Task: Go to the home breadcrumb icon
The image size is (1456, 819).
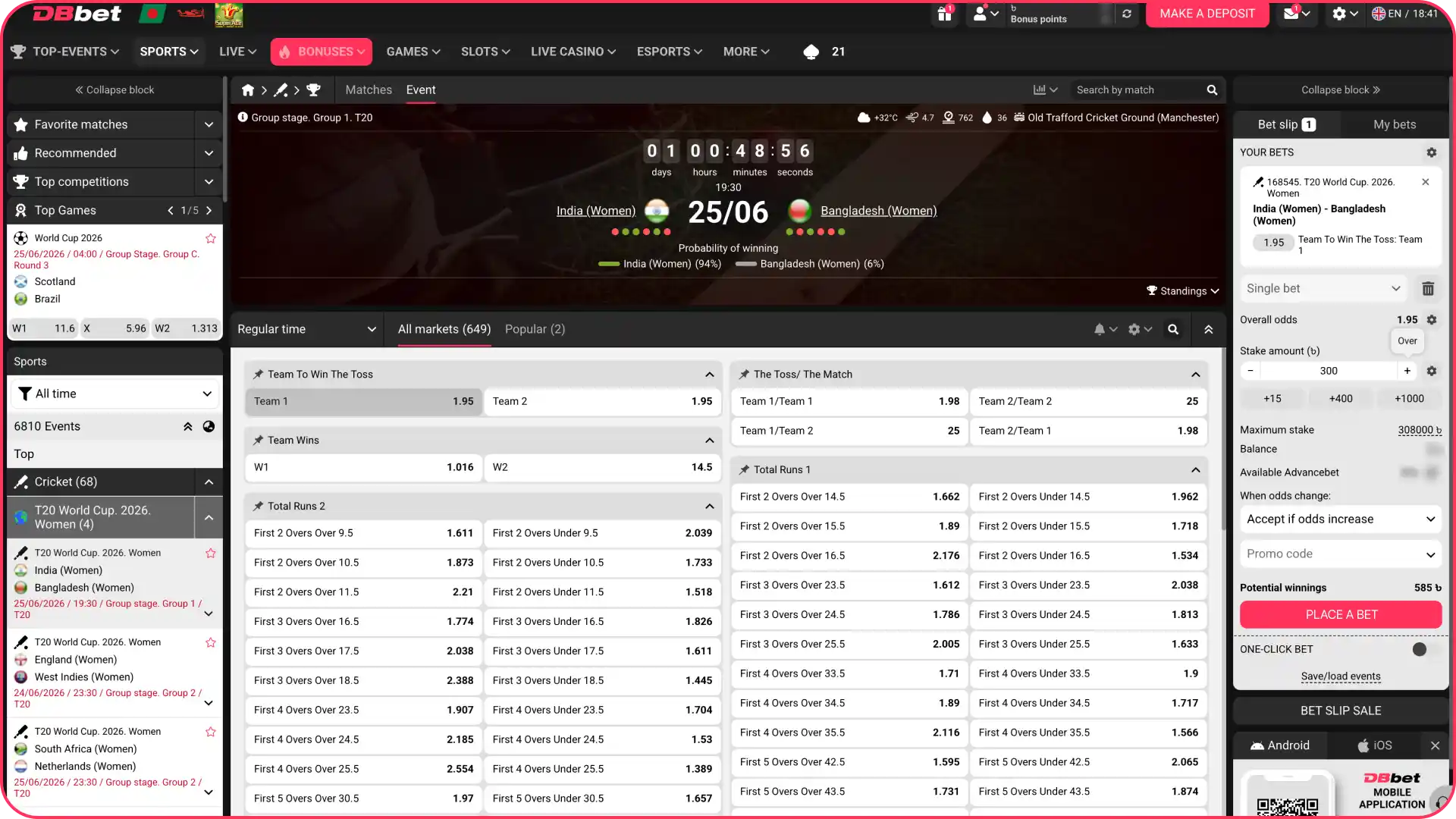Action: 248,90
